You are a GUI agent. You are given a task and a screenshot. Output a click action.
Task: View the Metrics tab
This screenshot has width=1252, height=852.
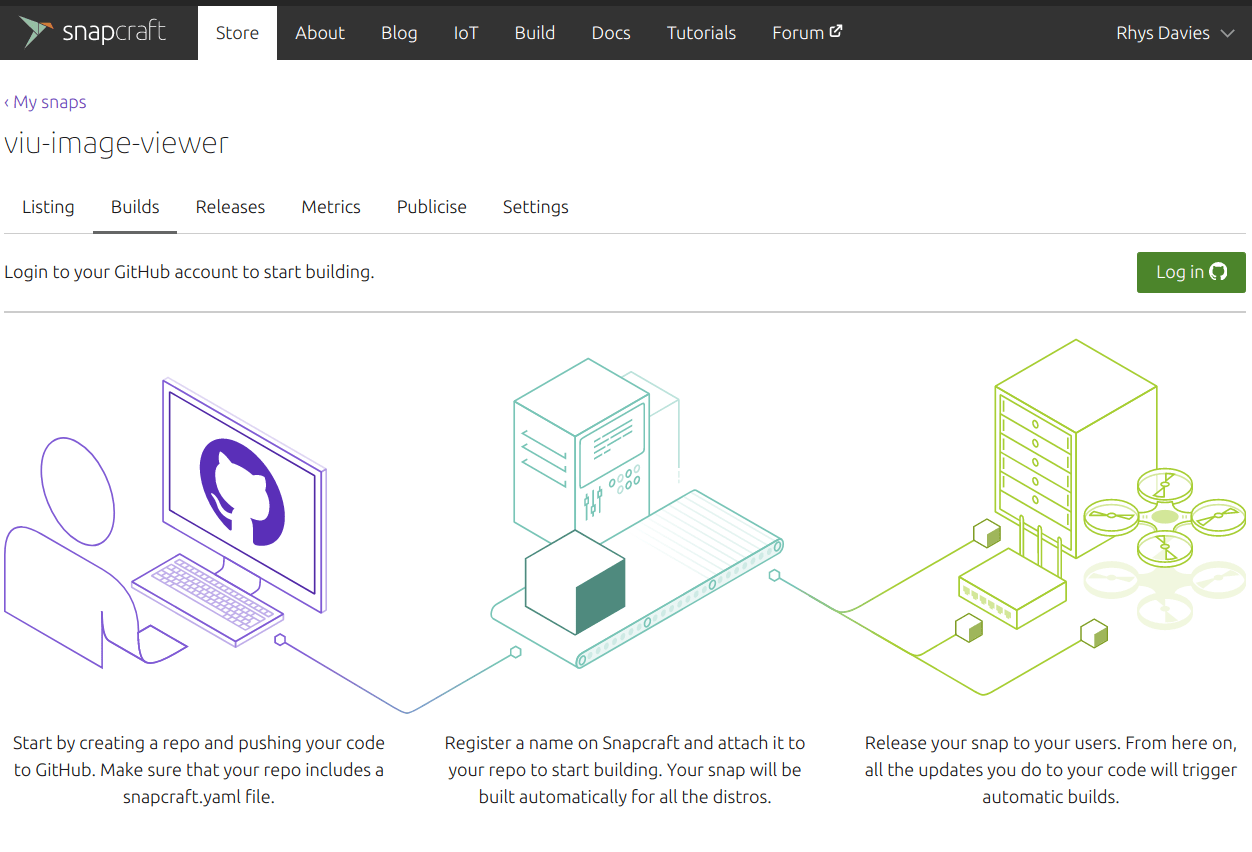[331, 207]
